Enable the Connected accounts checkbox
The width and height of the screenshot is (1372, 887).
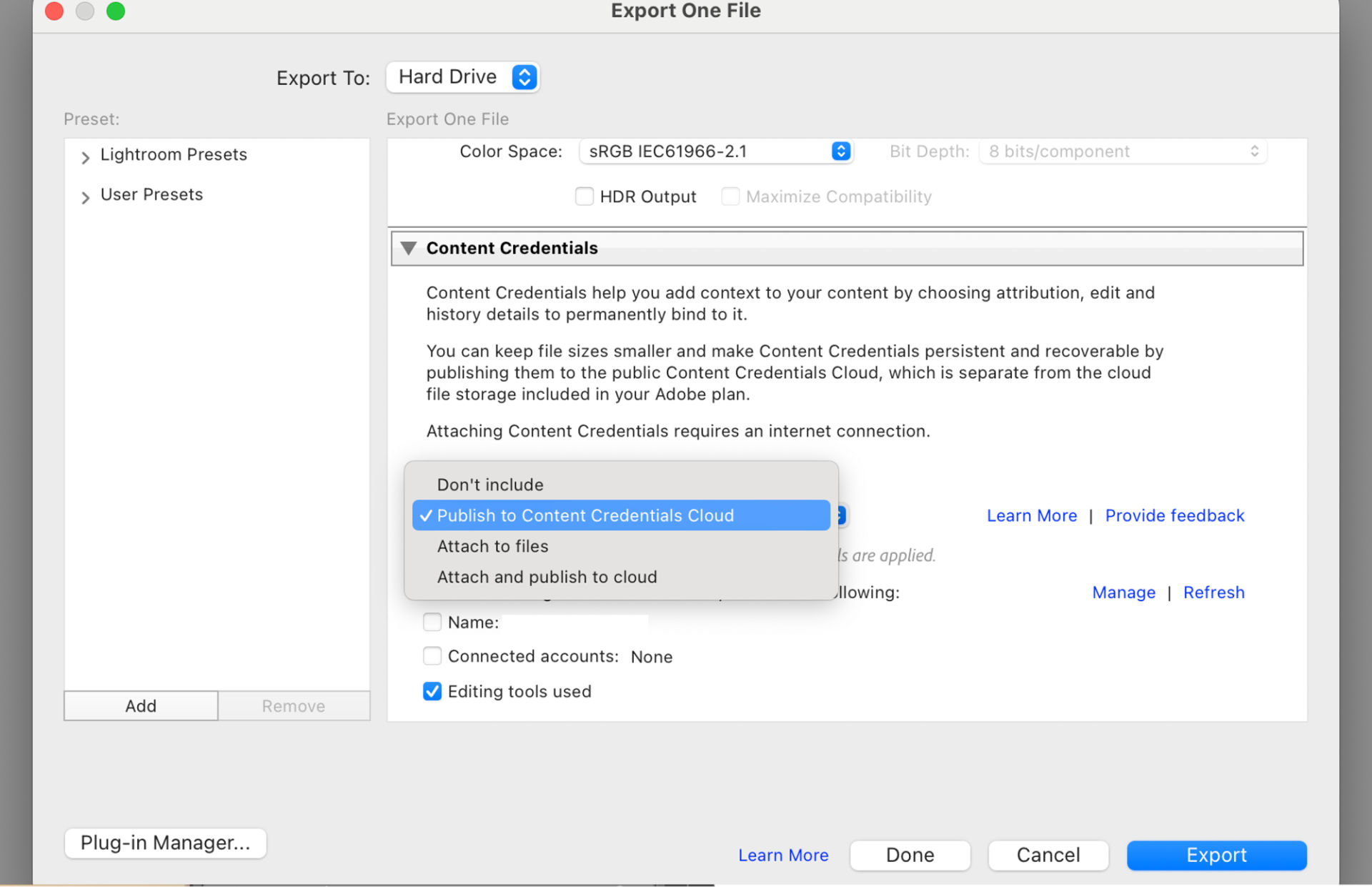click(x=432, y=655)
